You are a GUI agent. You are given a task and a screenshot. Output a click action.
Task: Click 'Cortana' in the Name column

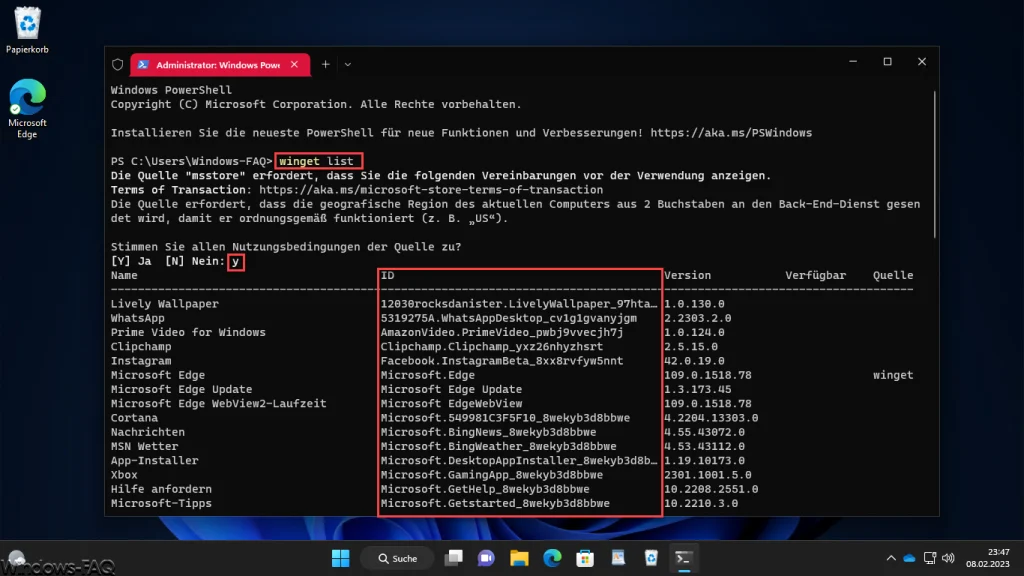134,418
